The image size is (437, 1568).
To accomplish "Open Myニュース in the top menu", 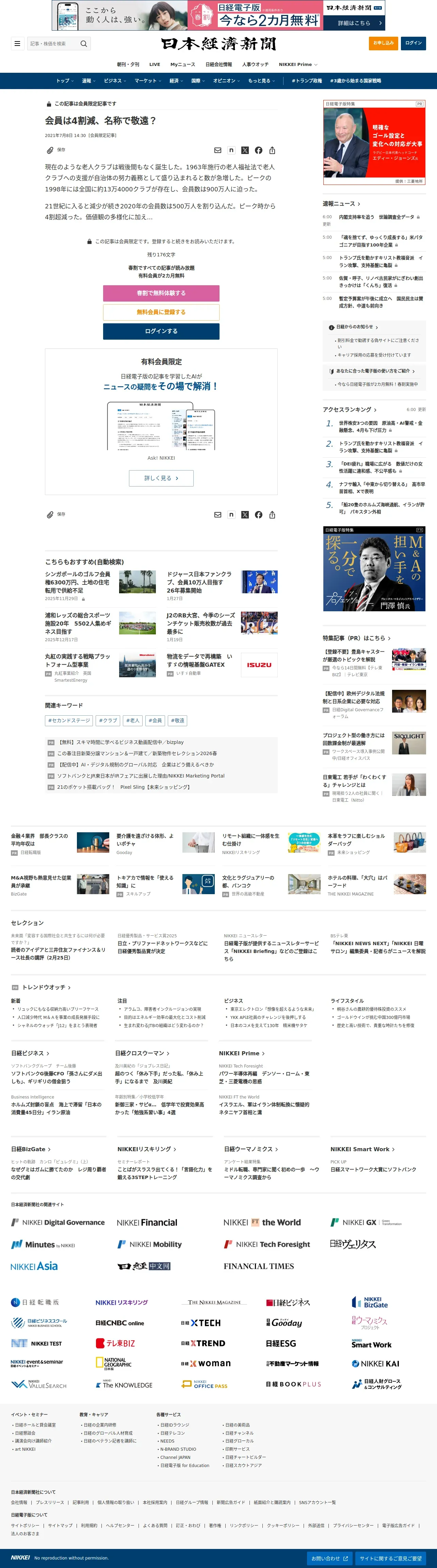I will click(x=183, y=65).
